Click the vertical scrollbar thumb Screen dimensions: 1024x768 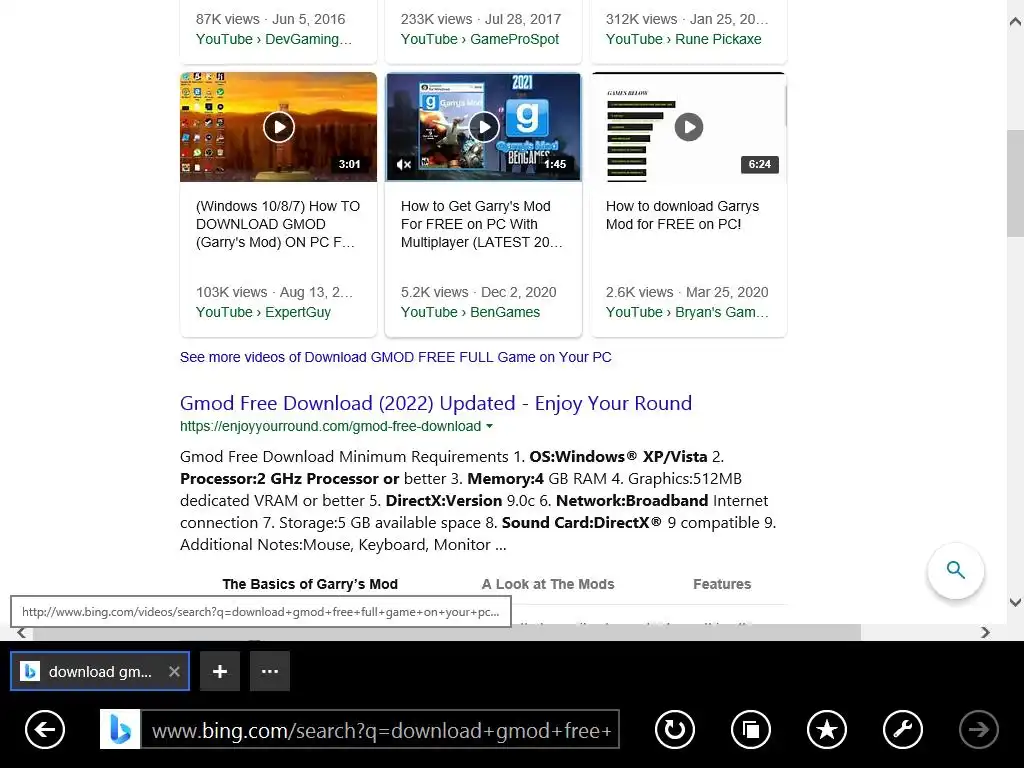click(1015, 184)
